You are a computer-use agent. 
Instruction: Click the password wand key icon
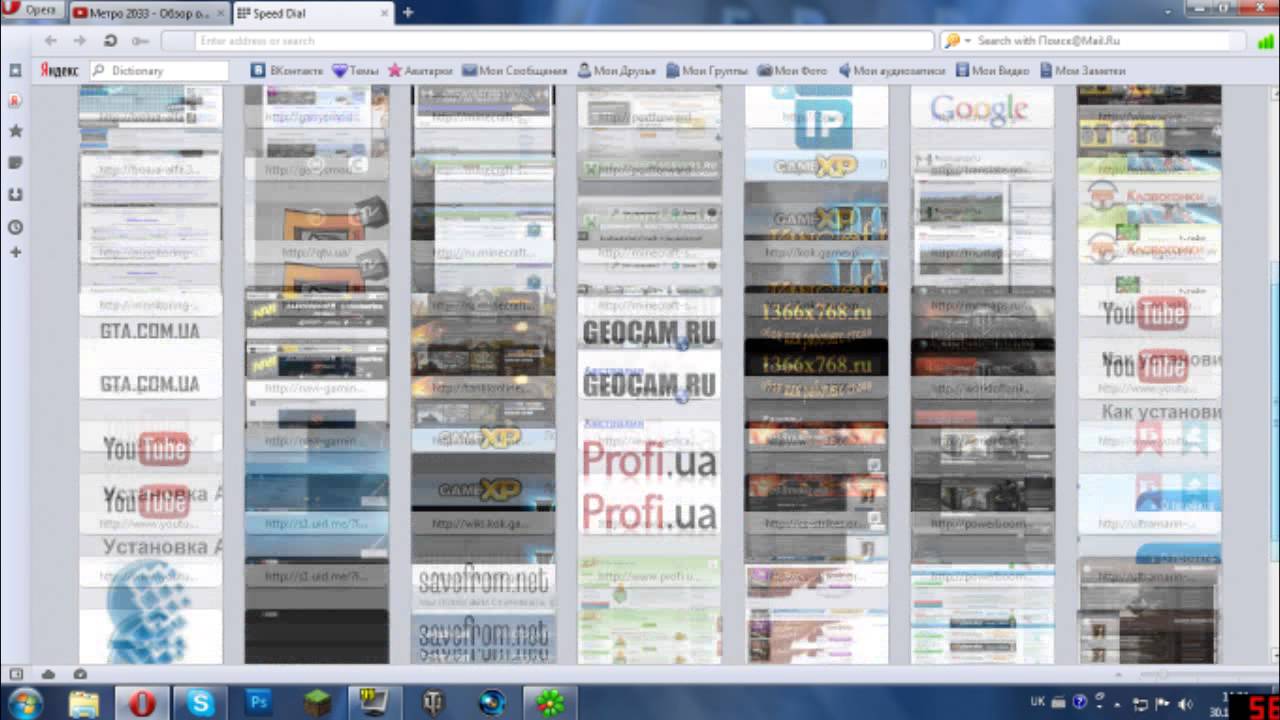tap(140, 41)
